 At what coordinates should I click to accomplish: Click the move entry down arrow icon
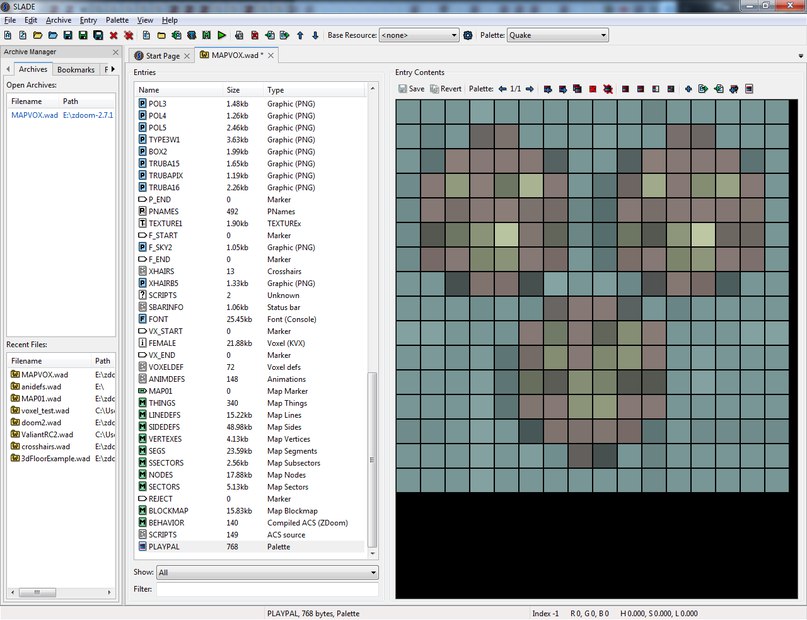[x=315, y=35]
